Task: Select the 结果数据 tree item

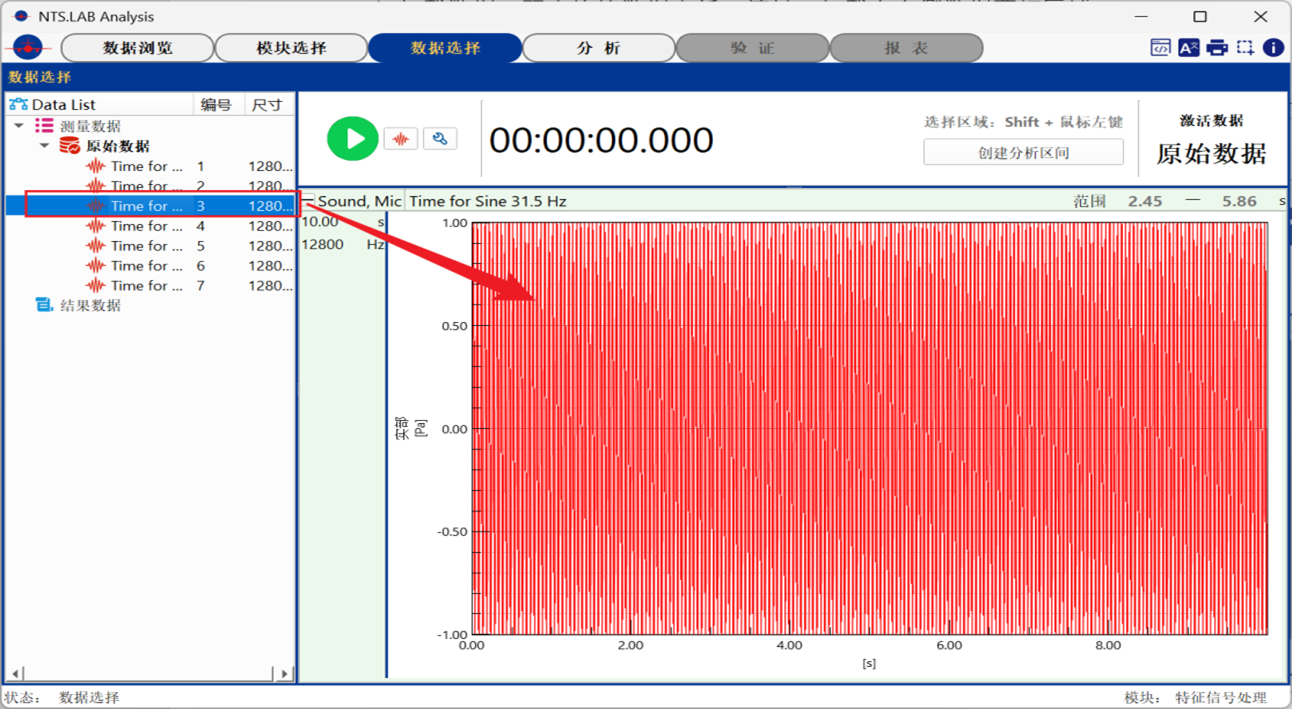Action: tap(90, 305)
